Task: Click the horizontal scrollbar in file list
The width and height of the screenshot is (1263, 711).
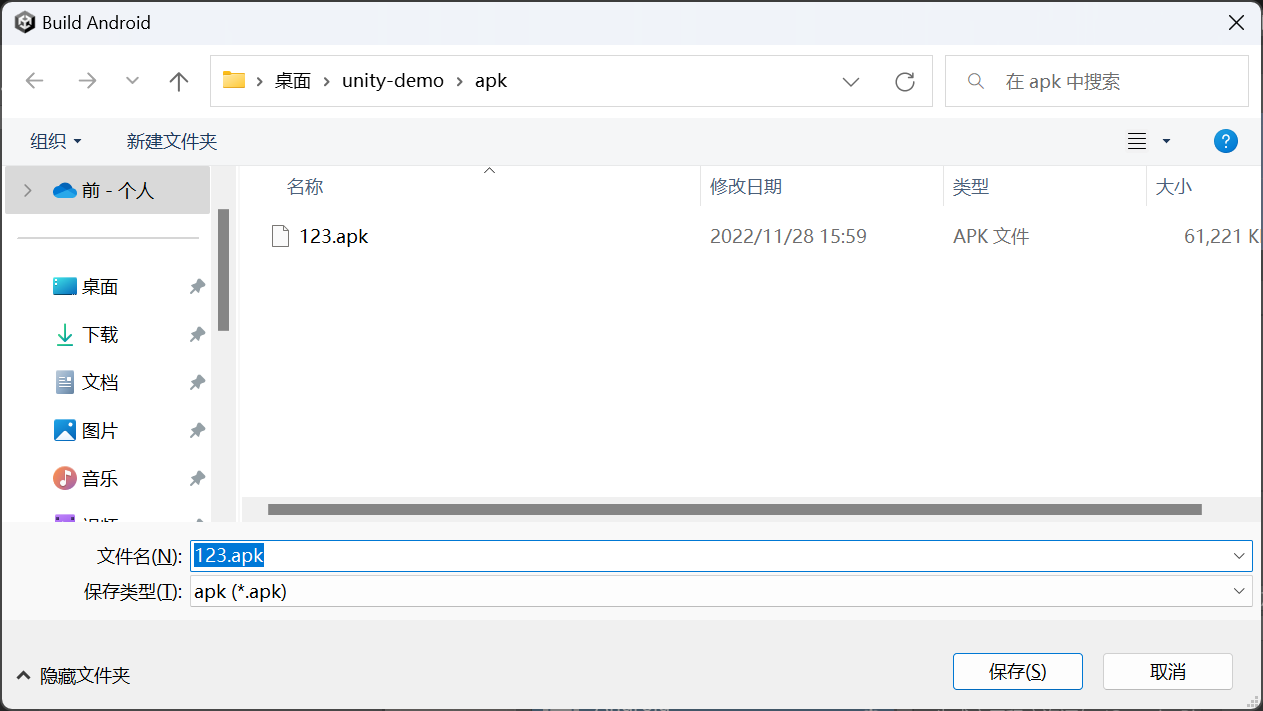Action: click(x=734, y=510)
